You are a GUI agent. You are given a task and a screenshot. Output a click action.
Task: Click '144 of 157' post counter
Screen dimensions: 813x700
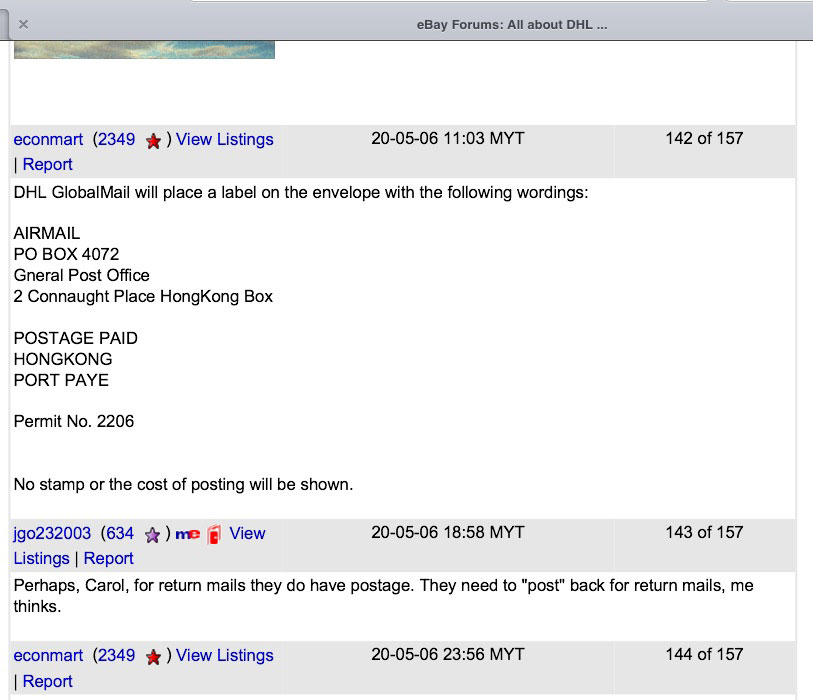point(704,654)
